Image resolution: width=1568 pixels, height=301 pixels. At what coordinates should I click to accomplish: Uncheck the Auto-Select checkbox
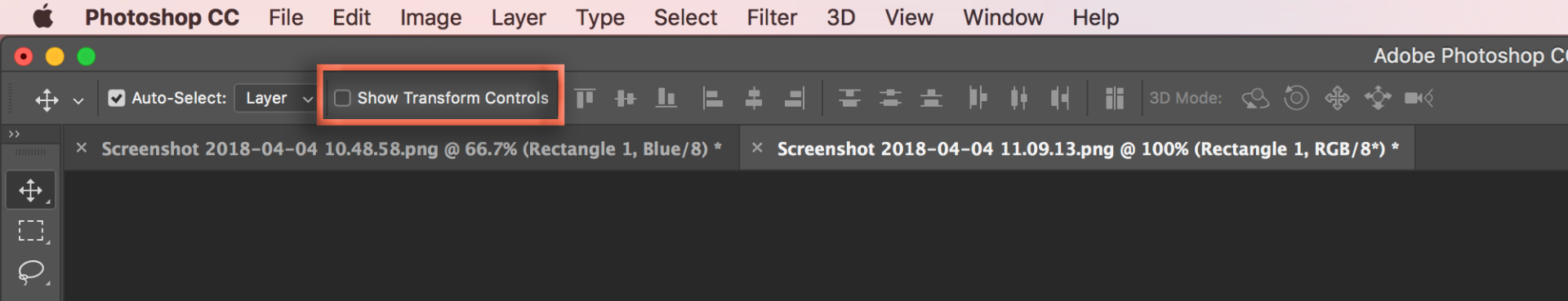click(117, 98)
